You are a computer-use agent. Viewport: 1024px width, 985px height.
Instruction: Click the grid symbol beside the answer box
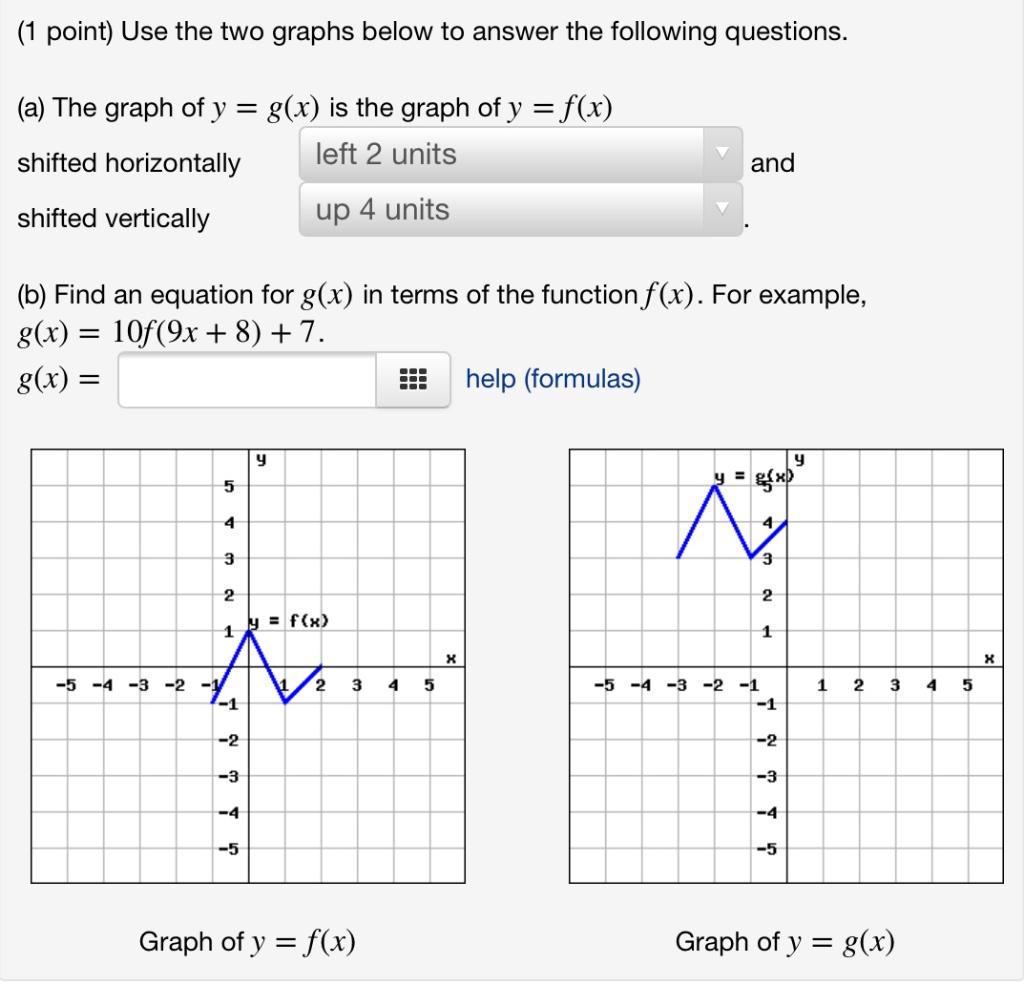(414, 380)
